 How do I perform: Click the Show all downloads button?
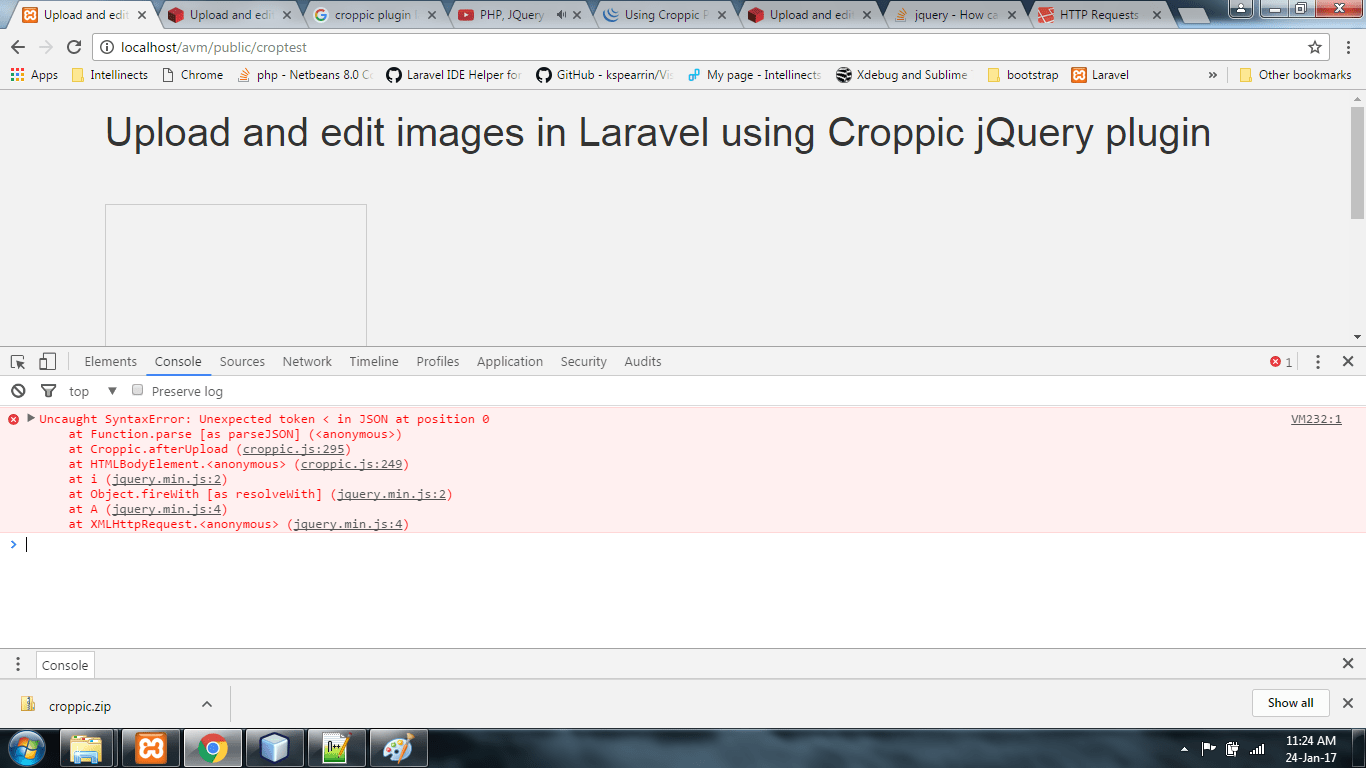click(1290, 702)
